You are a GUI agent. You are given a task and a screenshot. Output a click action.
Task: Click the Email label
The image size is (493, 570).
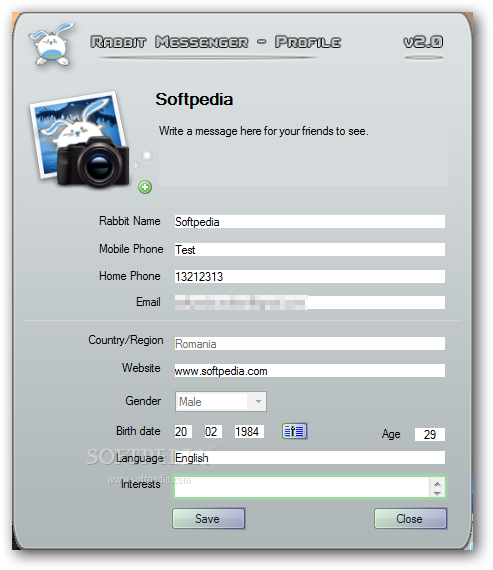(x=148, y=302)
